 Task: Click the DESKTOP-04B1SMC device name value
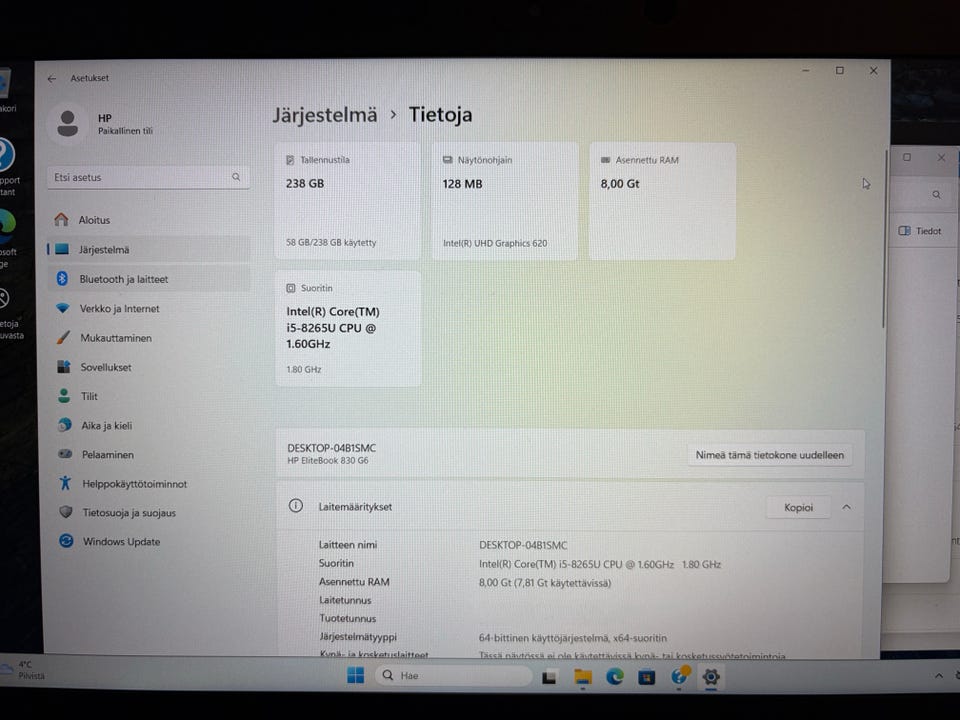point(523,545)
